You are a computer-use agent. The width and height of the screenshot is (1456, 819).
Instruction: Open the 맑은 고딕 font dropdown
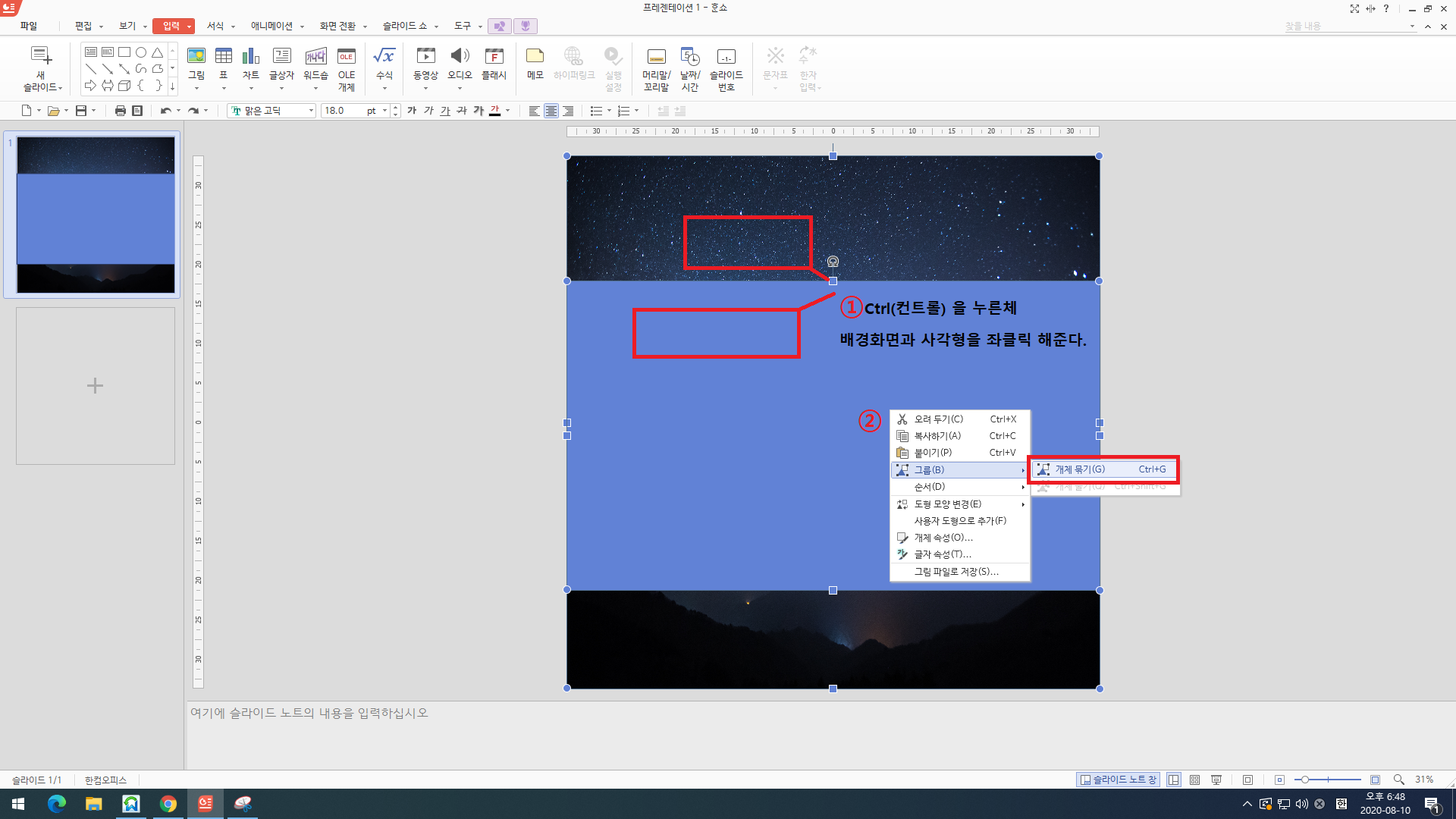[311, 111]
